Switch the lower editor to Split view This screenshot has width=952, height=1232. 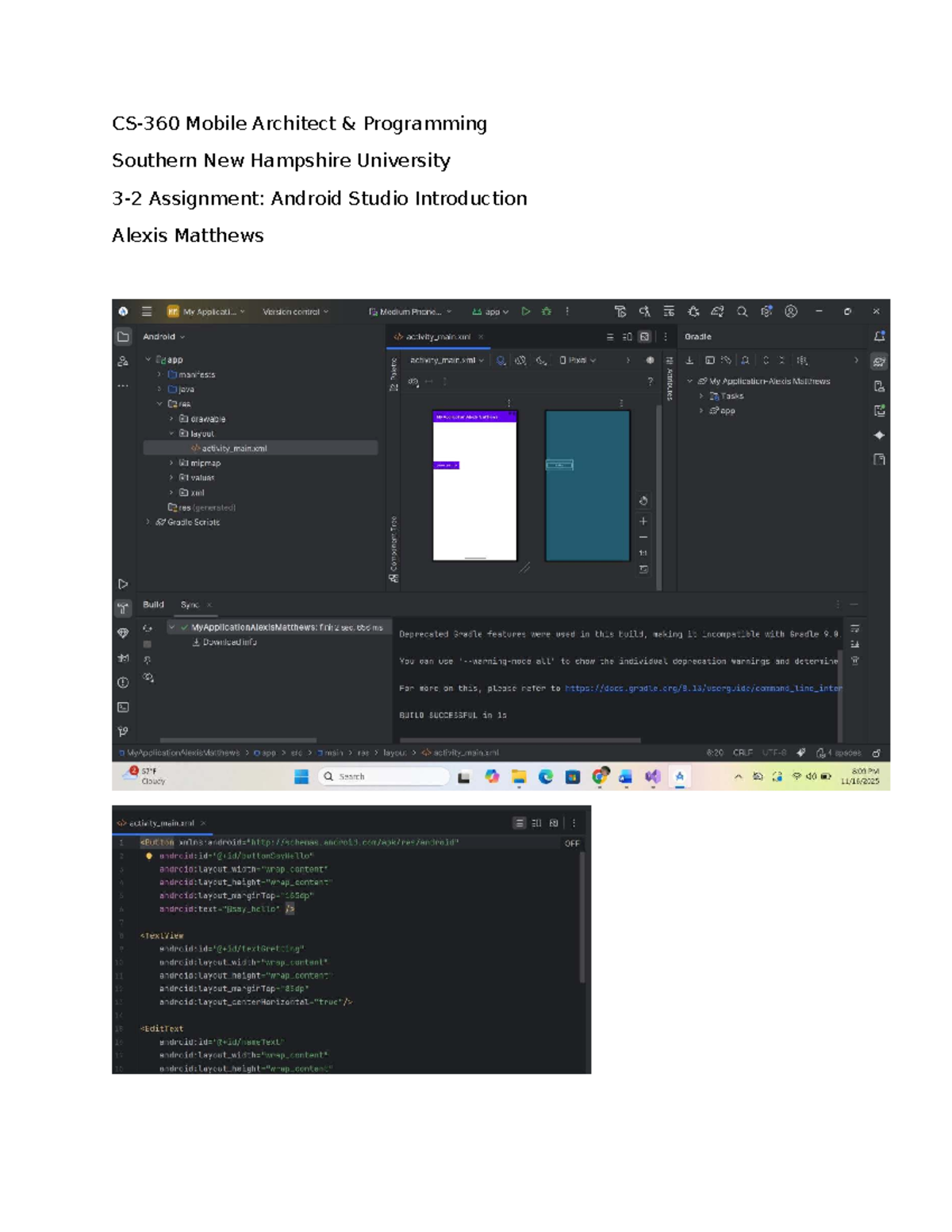(536, 823)
